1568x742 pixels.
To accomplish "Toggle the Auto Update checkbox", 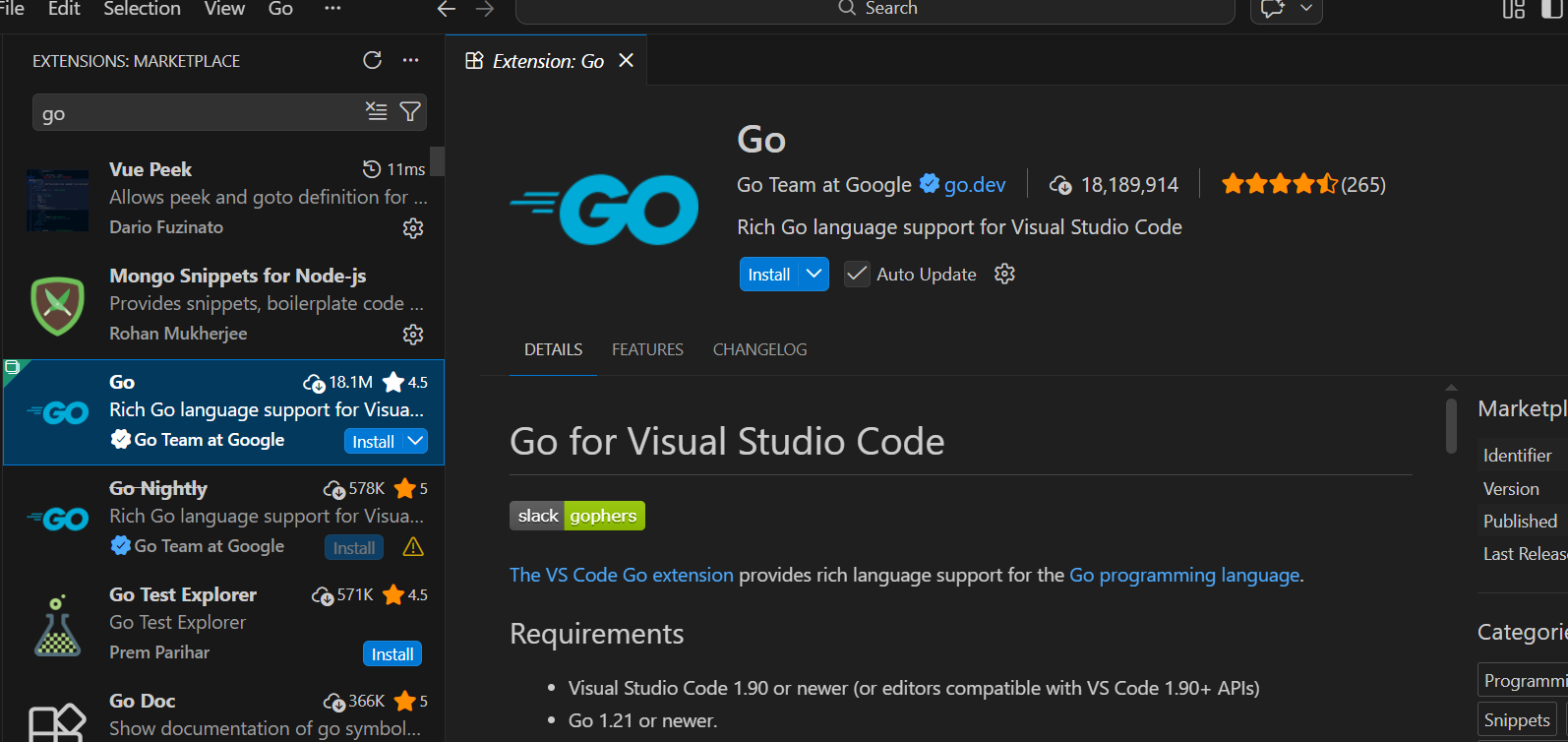I will [857, 274].
